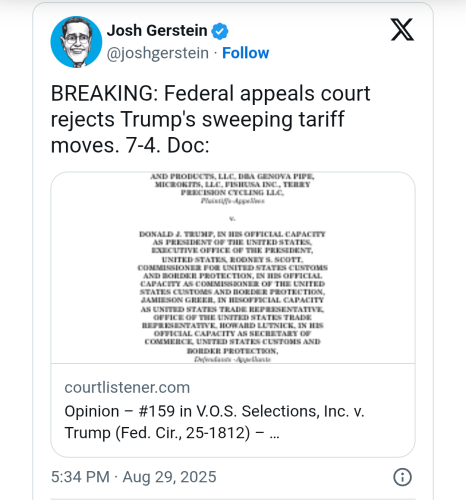
Task: Open the X logo link
Action: point(402,30)
